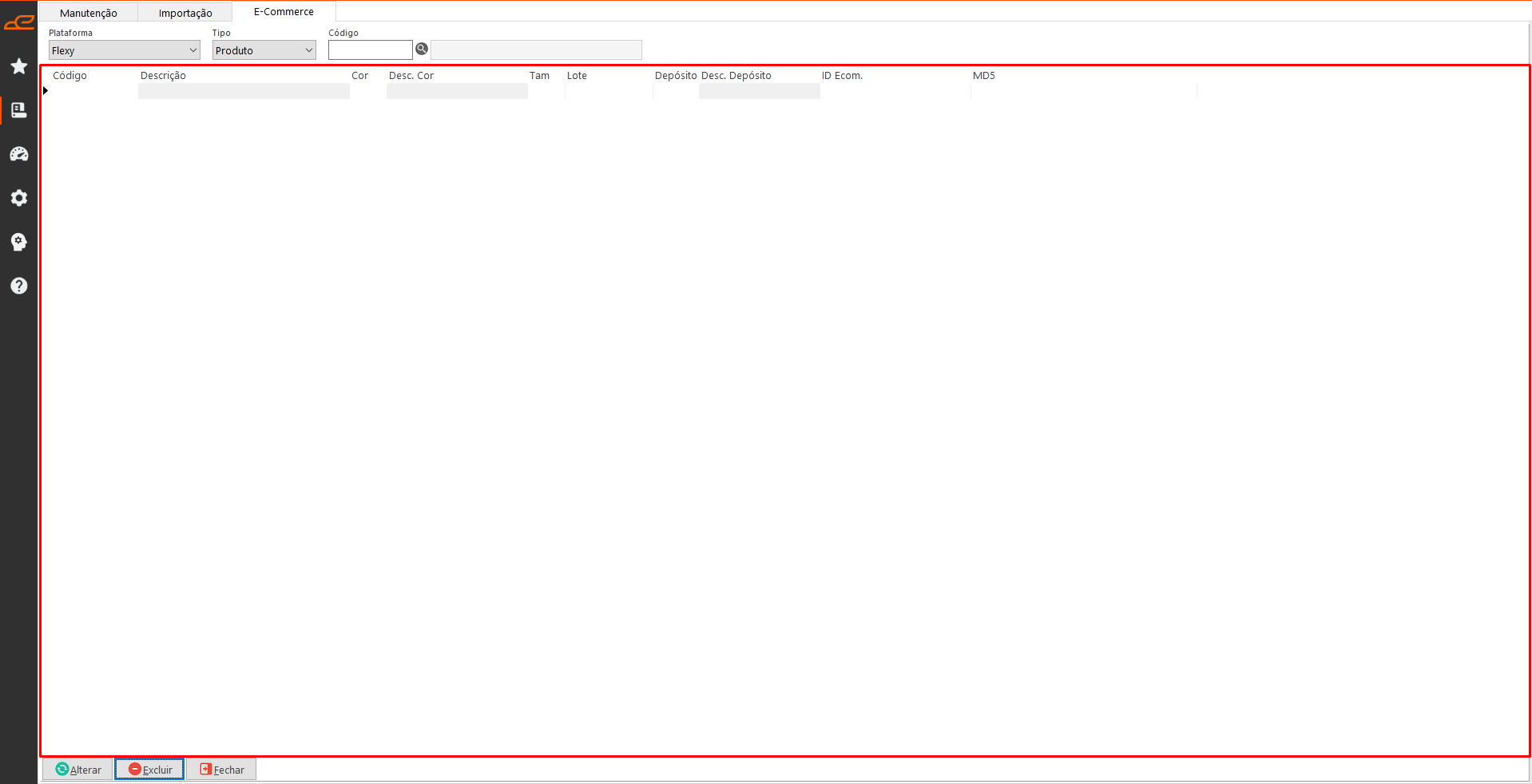Select the E-Commerce tab
The image size is (1532, 784).
click(284, 12)
